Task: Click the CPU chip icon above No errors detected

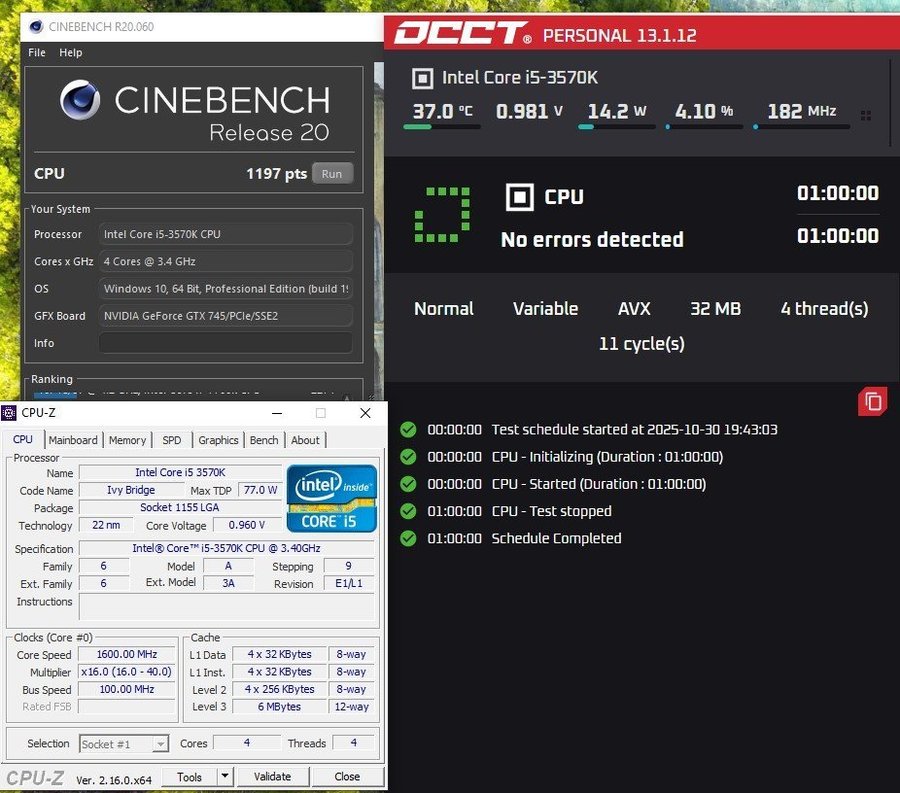Action: pyautogui.click(x=519, y=197)
